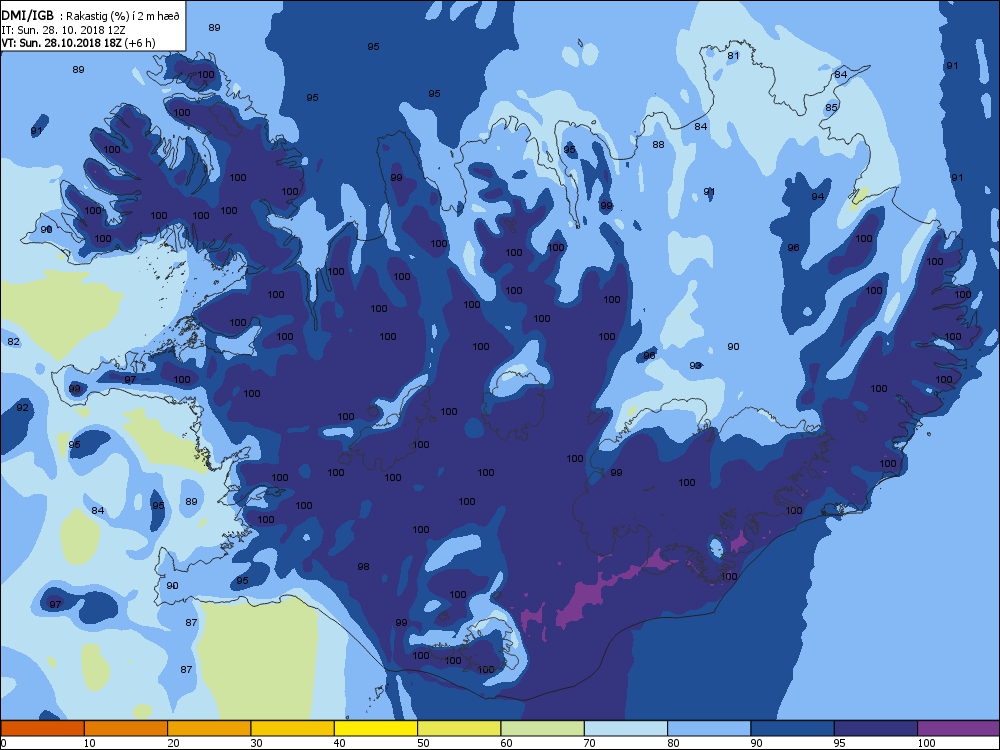The image size is (1000, 750).
Task: Click the color scale tick label '70'
Action: click(590, 743)
